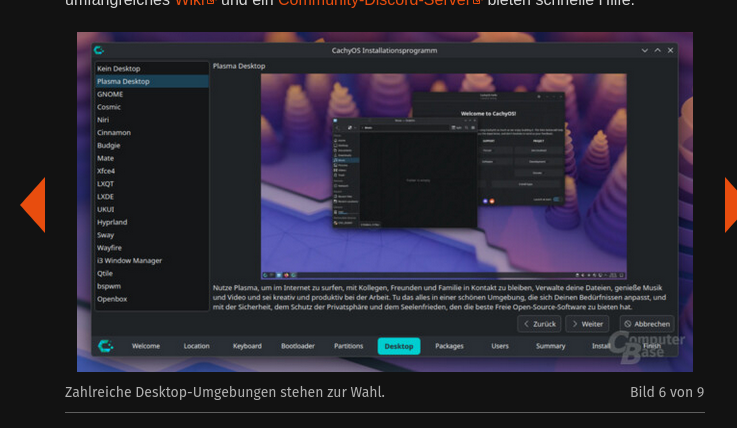Select Openbox entry
The image size is (737, 428).
(x=152, y=299)
